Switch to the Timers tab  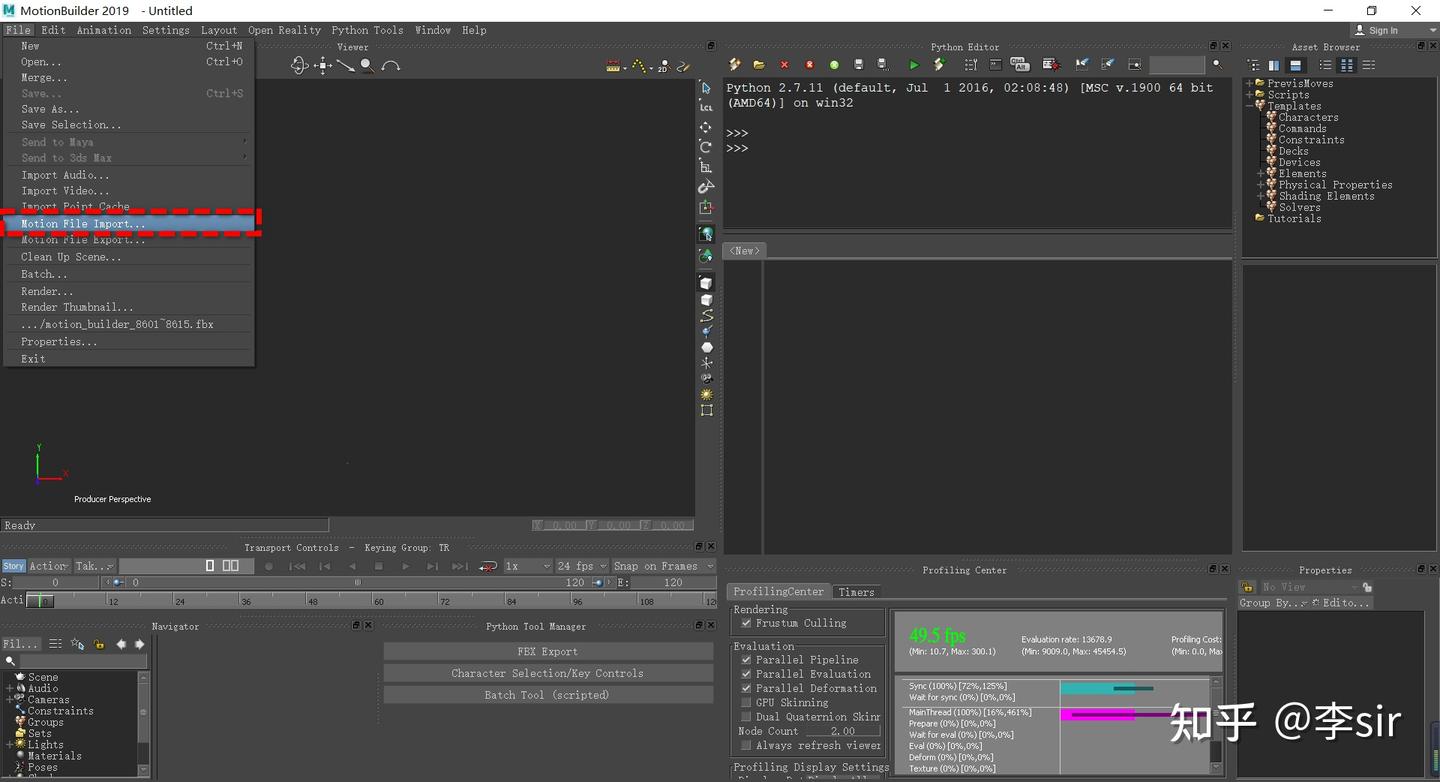click(856, 592)
